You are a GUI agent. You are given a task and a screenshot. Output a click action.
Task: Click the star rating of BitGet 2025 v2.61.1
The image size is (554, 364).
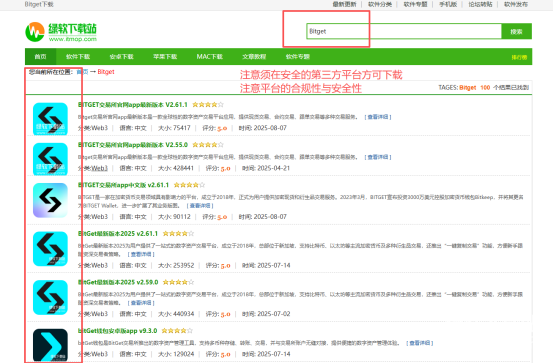[178, 233]
